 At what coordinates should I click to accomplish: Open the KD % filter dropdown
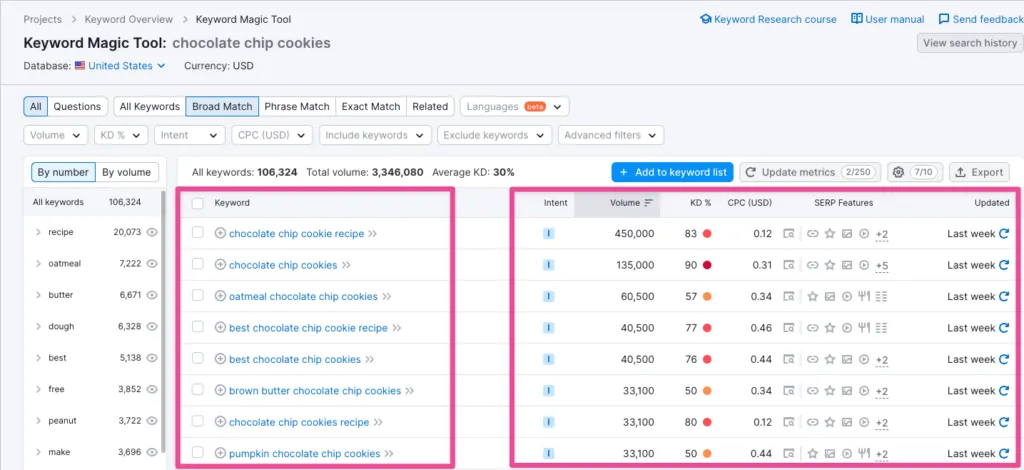point(121,135)
